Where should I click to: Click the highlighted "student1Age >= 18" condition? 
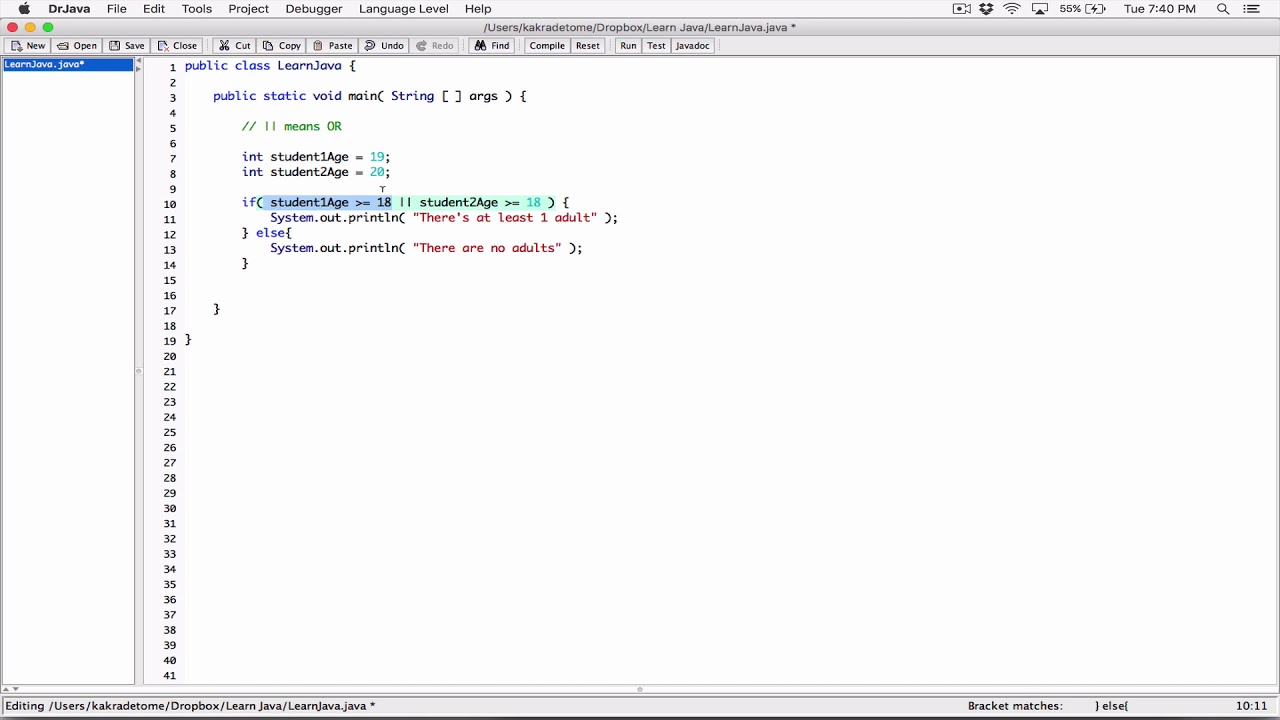(x=330, y=203)
